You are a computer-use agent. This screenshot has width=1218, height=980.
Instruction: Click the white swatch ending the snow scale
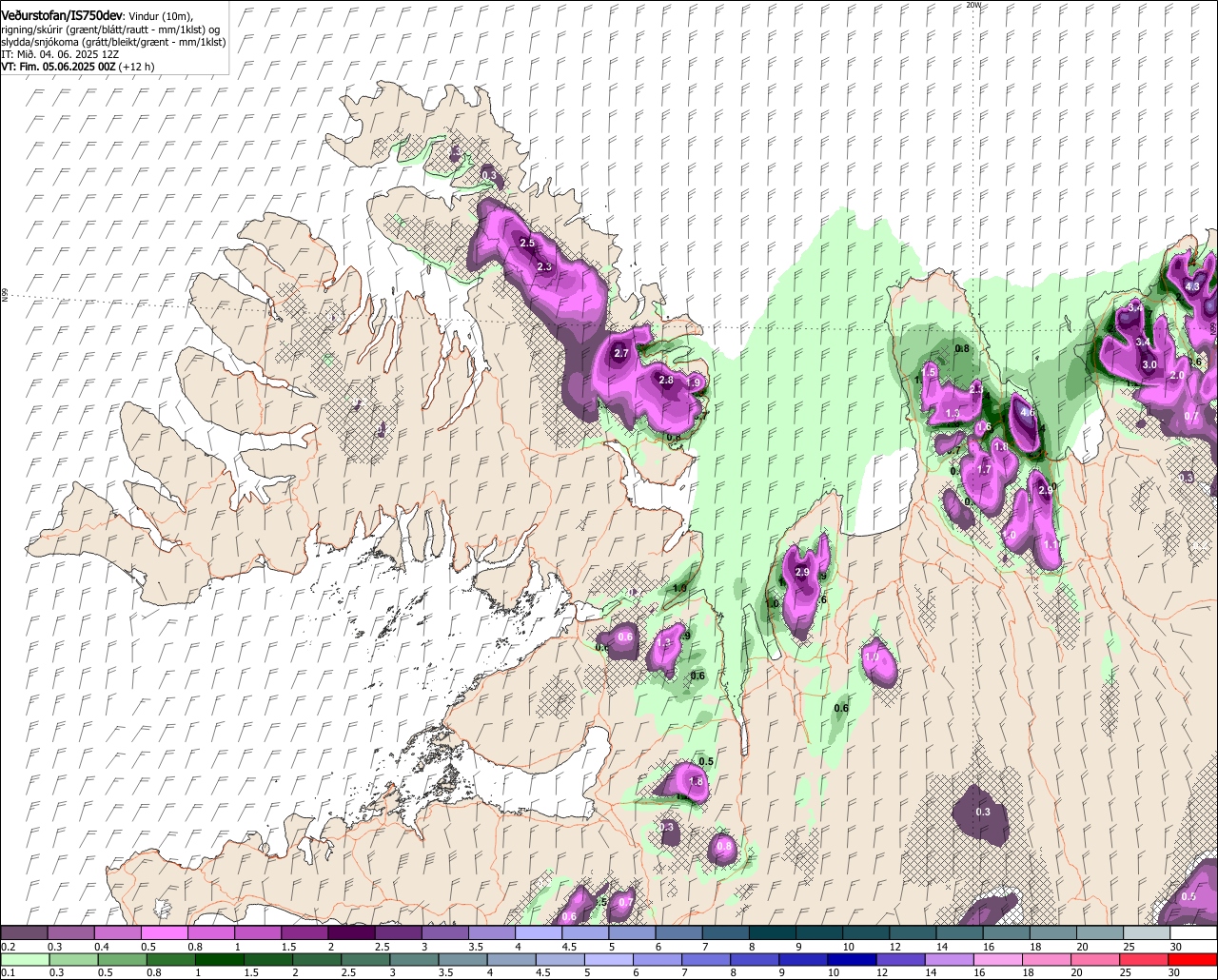click(1194, 933)
